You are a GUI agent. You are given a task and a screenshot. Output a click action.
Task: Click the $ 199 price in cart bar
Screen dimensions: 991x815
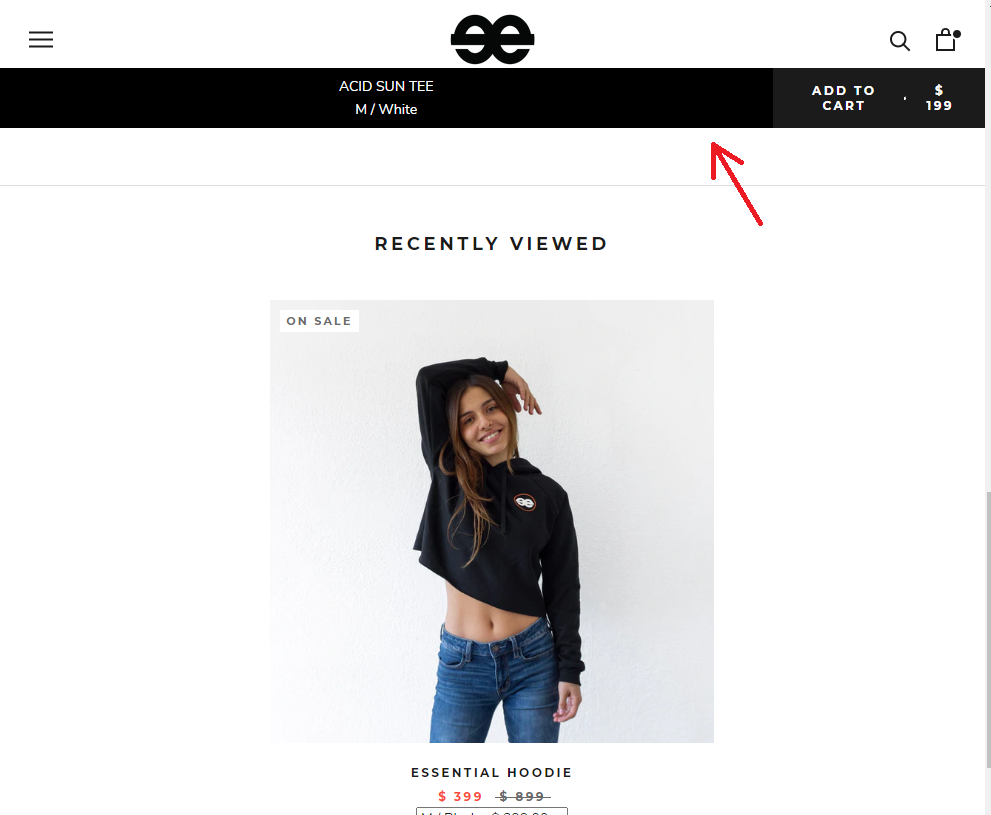click(939, 98)
